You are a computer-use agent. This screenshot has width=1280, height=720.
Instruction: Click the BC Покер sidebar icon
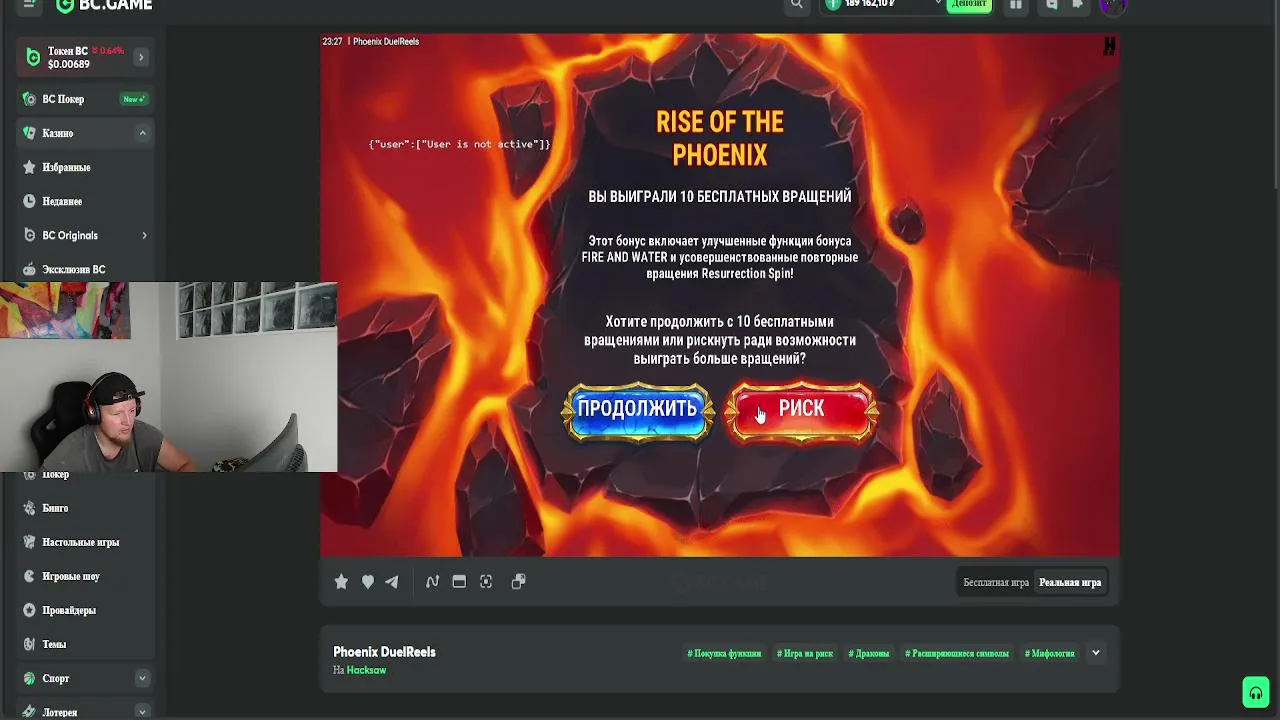29,99
